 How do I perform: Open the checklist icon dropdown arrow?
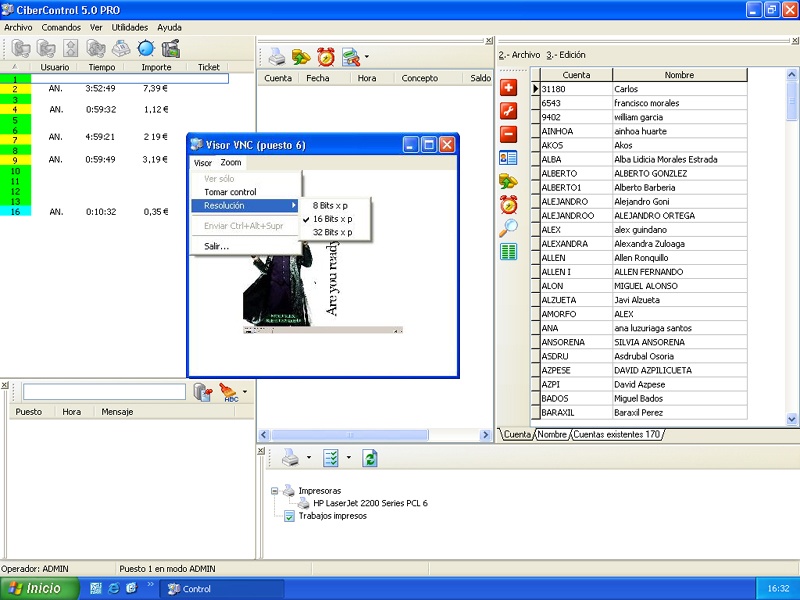(x=348, y=458)
